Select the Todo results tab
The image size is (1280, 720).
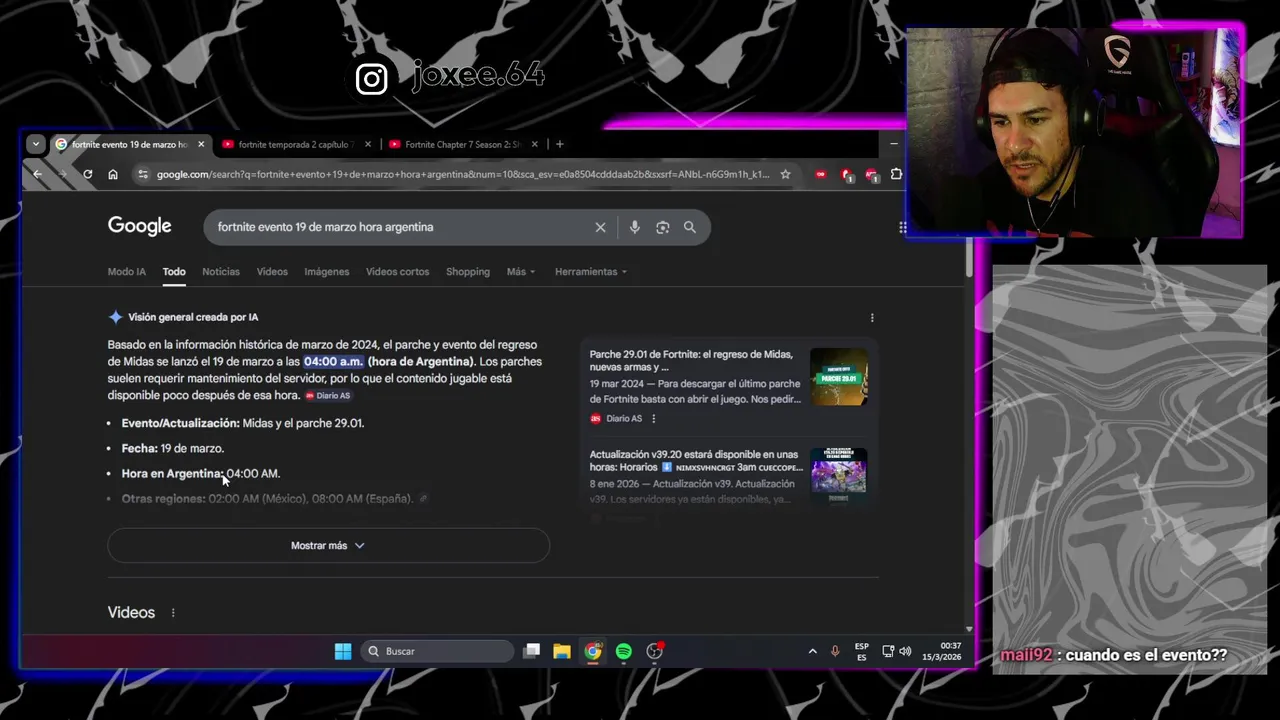(x=174, y=271)
